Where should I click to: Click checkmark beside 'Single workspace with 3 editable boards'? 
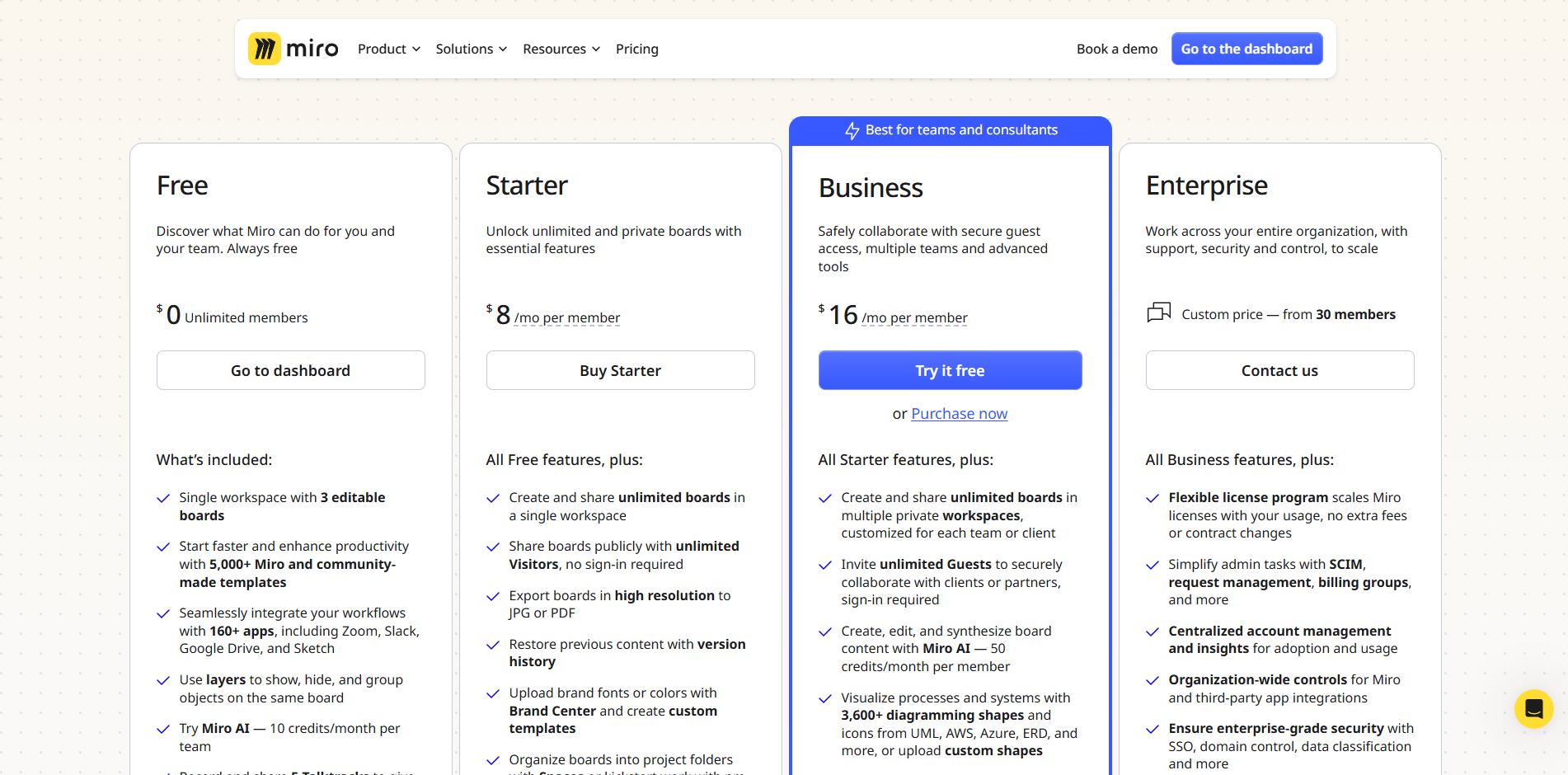click(163, 498)
